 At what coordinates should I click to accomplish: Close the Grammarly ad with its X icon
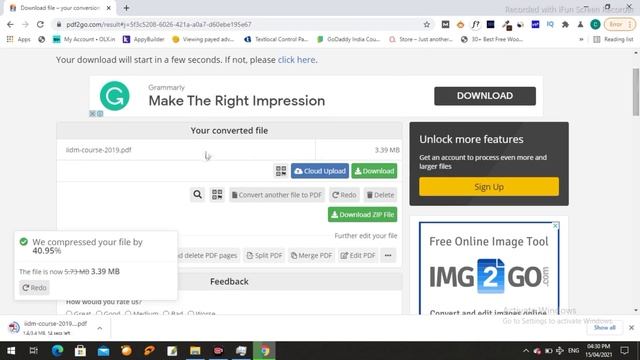93,114
